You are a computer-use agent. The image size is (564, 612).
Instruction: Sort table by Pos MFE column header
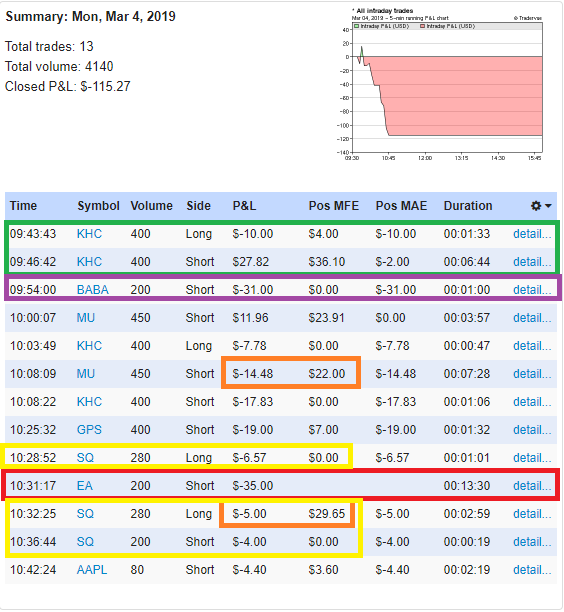click(x=334, y=206)
